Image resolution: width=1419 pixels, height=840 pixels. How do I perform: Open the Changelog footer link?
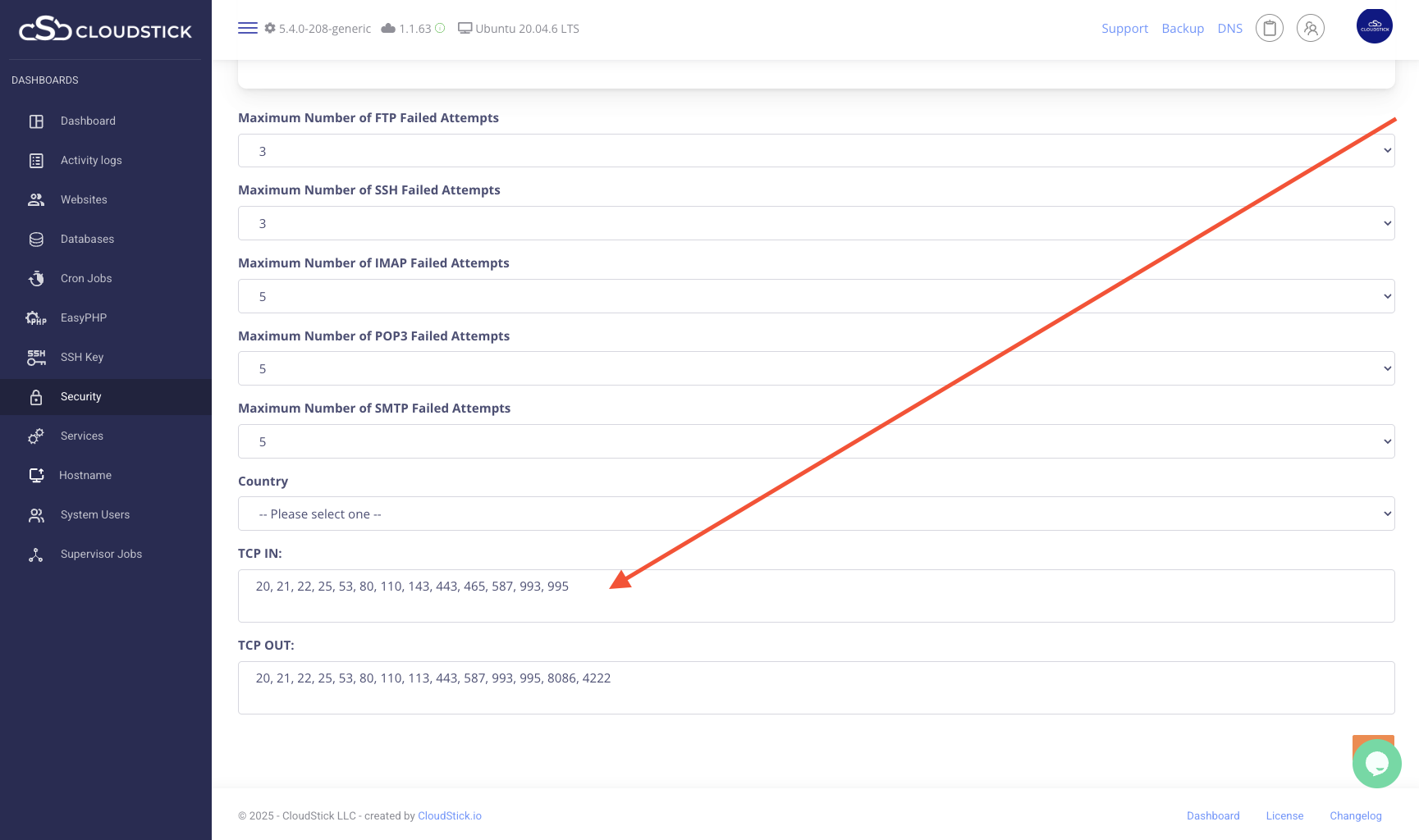tap(1355, 816)
